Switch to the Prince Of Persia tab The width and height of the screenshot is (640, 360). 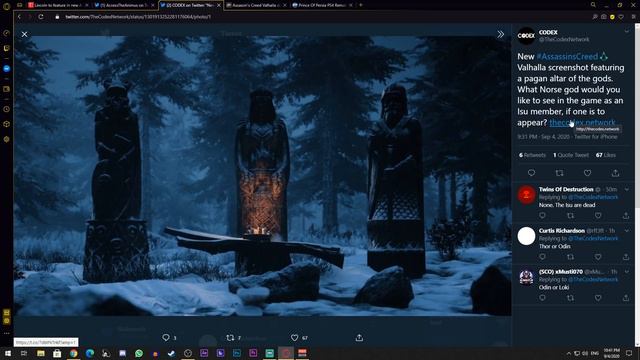[x=322, y=5]
